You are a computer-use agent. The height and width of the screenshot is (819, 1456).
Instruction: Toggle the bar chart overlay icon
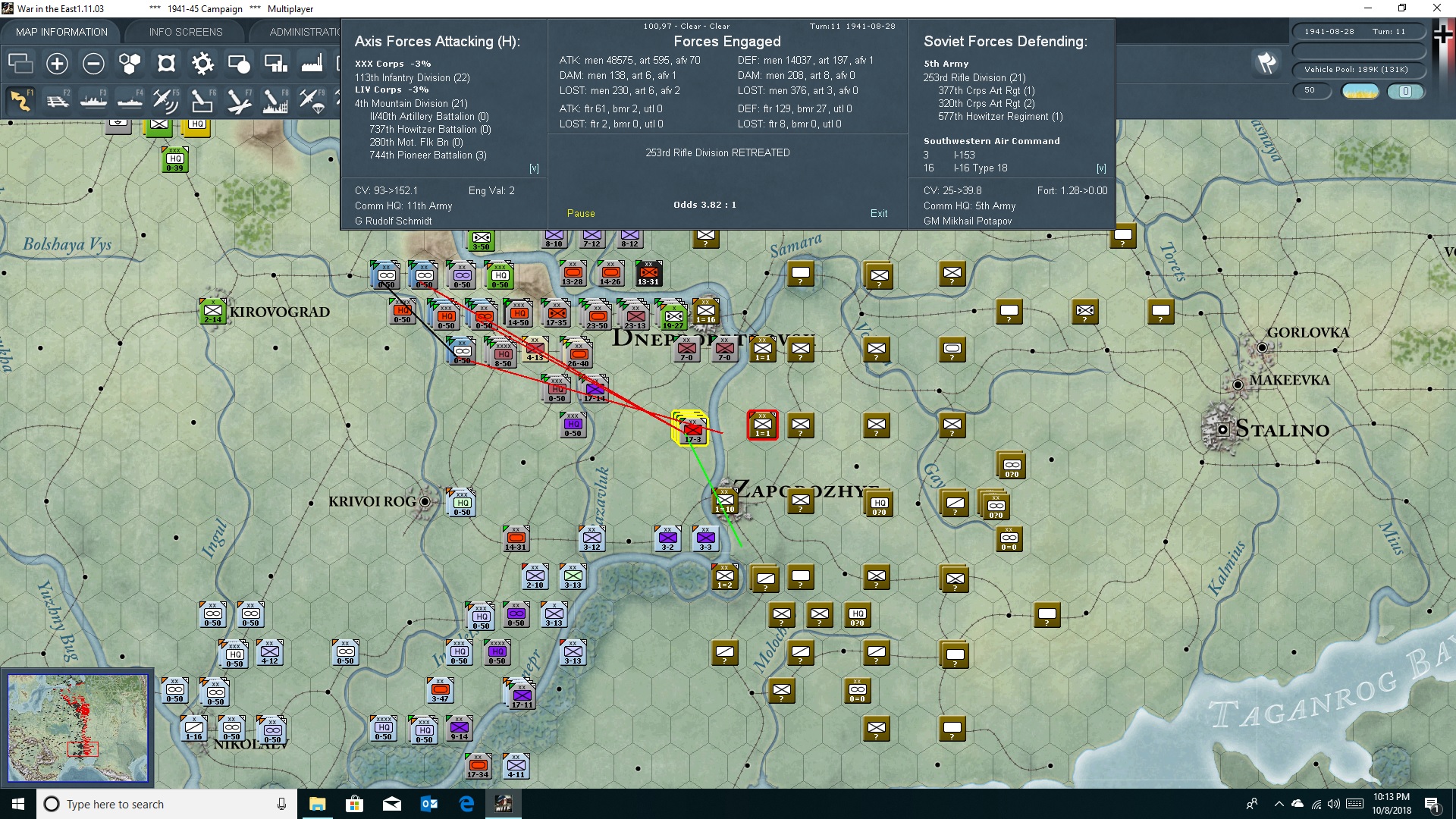[x=275, y=64]
